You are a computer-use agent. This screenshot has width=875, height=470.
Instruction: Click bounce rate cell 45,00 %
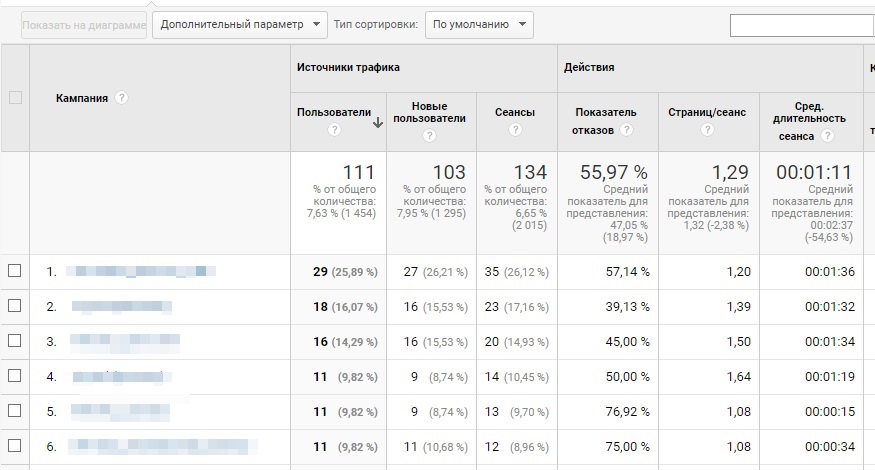point(627,342)
